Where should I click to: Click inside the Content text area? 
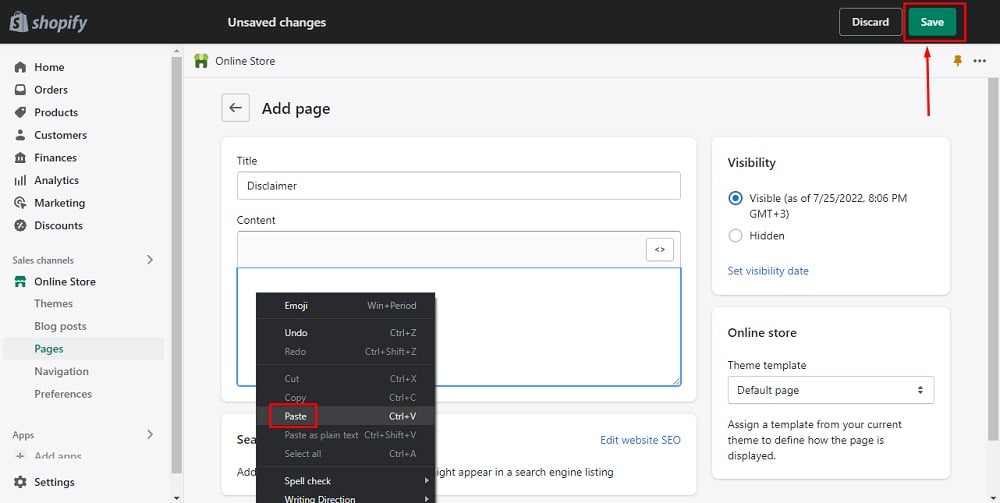[459, 326]
